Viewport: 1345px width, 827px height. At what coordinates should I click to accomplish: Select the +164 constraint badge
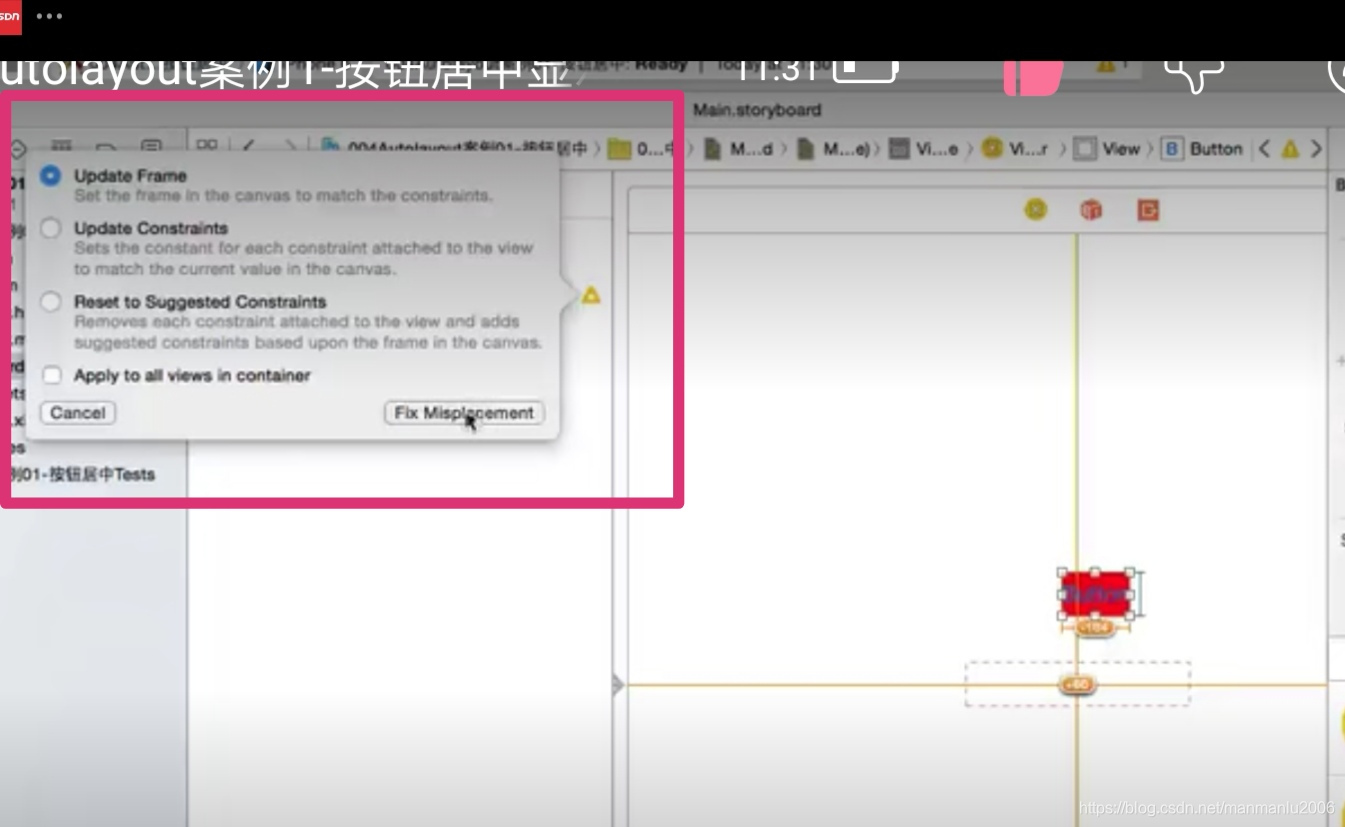click(1096, 628)
